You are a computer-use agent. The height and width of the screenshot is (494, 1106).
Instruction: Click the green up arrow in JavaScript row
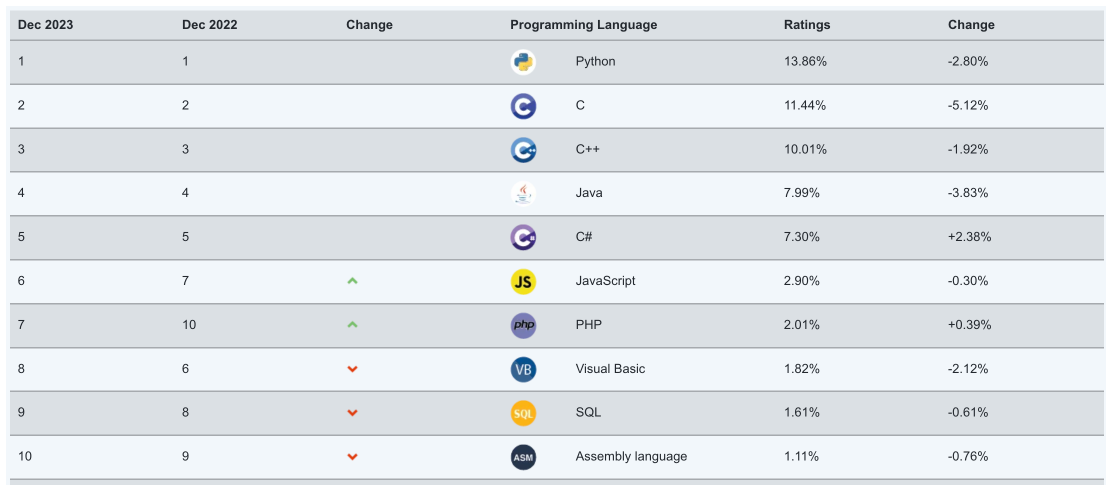pos(352,281)
